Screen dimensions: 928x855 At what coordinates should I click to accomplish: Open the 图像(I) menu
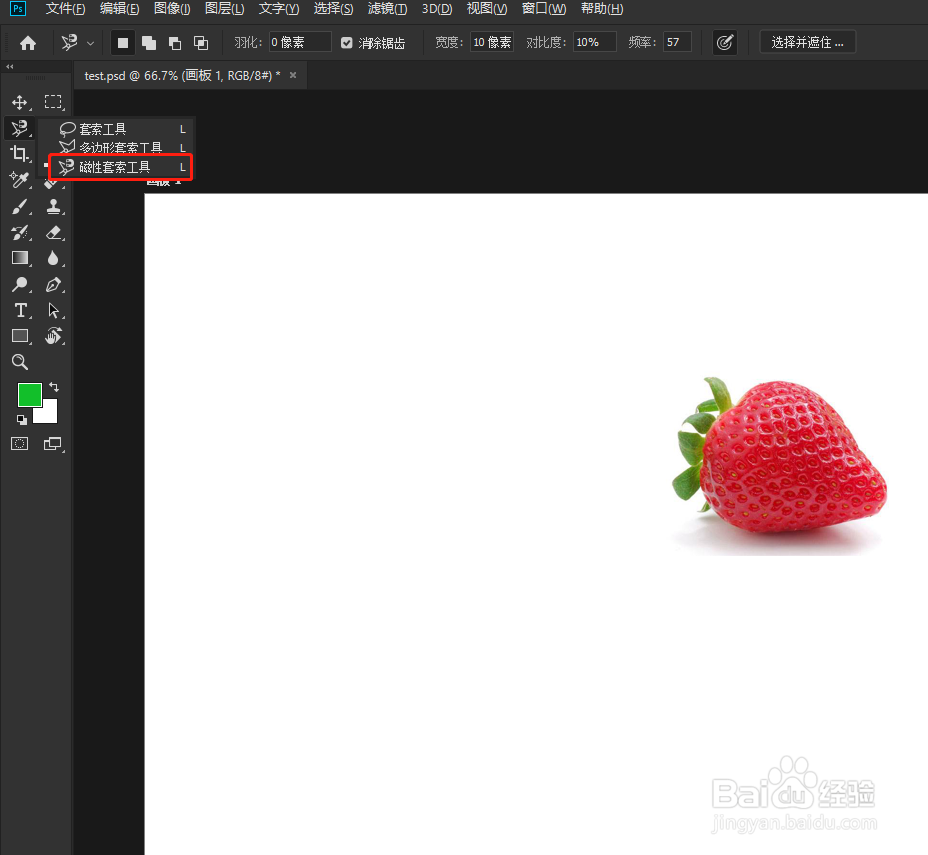pyautogui.click(x=172, y=9)
